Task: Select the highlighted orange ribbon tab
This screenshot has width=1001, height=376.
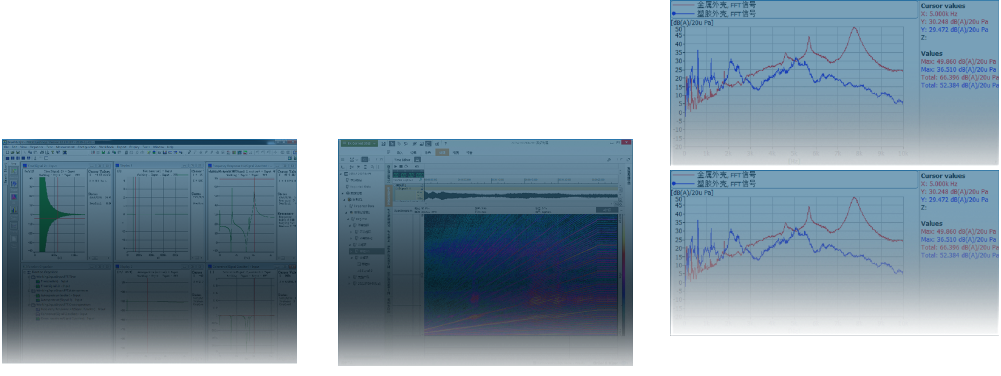Action: [x=442, y=153]
